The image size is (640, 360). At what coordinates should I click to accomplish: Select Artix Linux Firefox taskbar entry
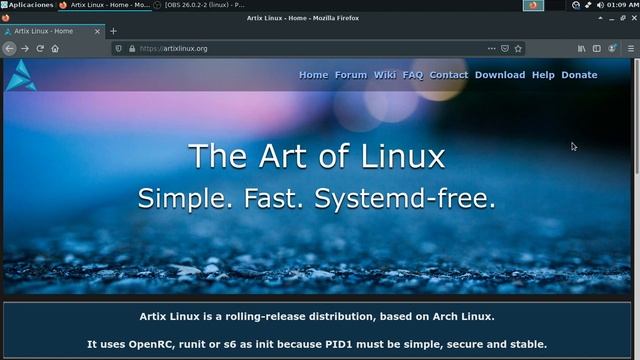[104, 5]
